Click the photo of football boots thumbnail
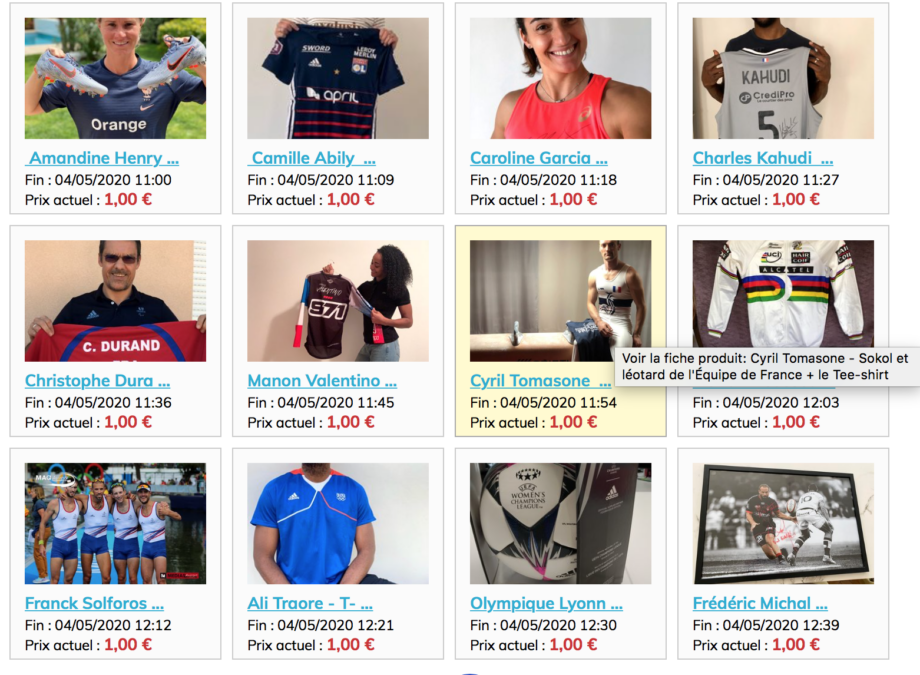Screen dimensions: 920x675 pyautogui.click(x=116, y=78)
